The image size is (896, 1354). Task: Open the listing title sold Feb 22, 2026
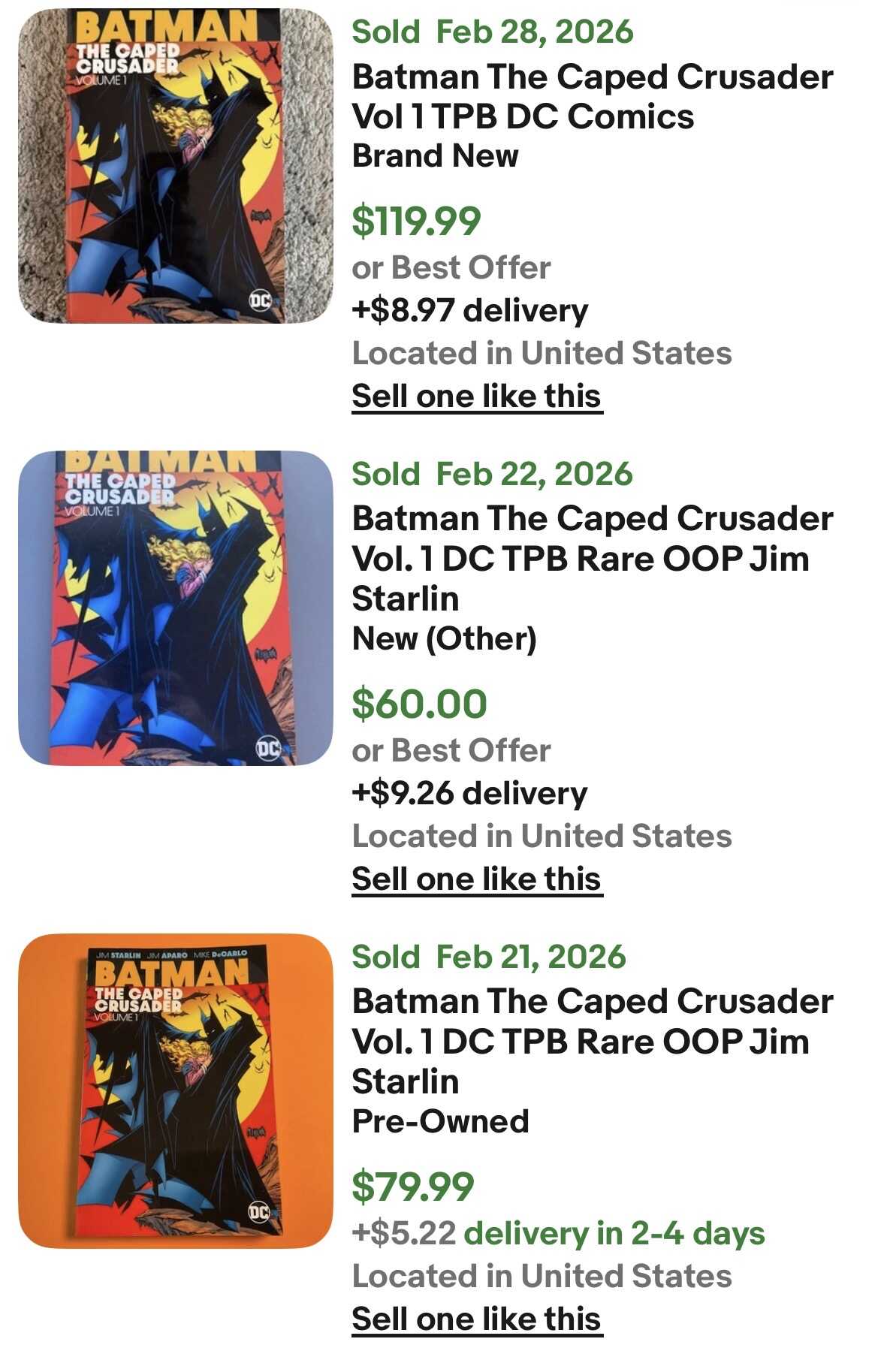(x=592, y=558)
